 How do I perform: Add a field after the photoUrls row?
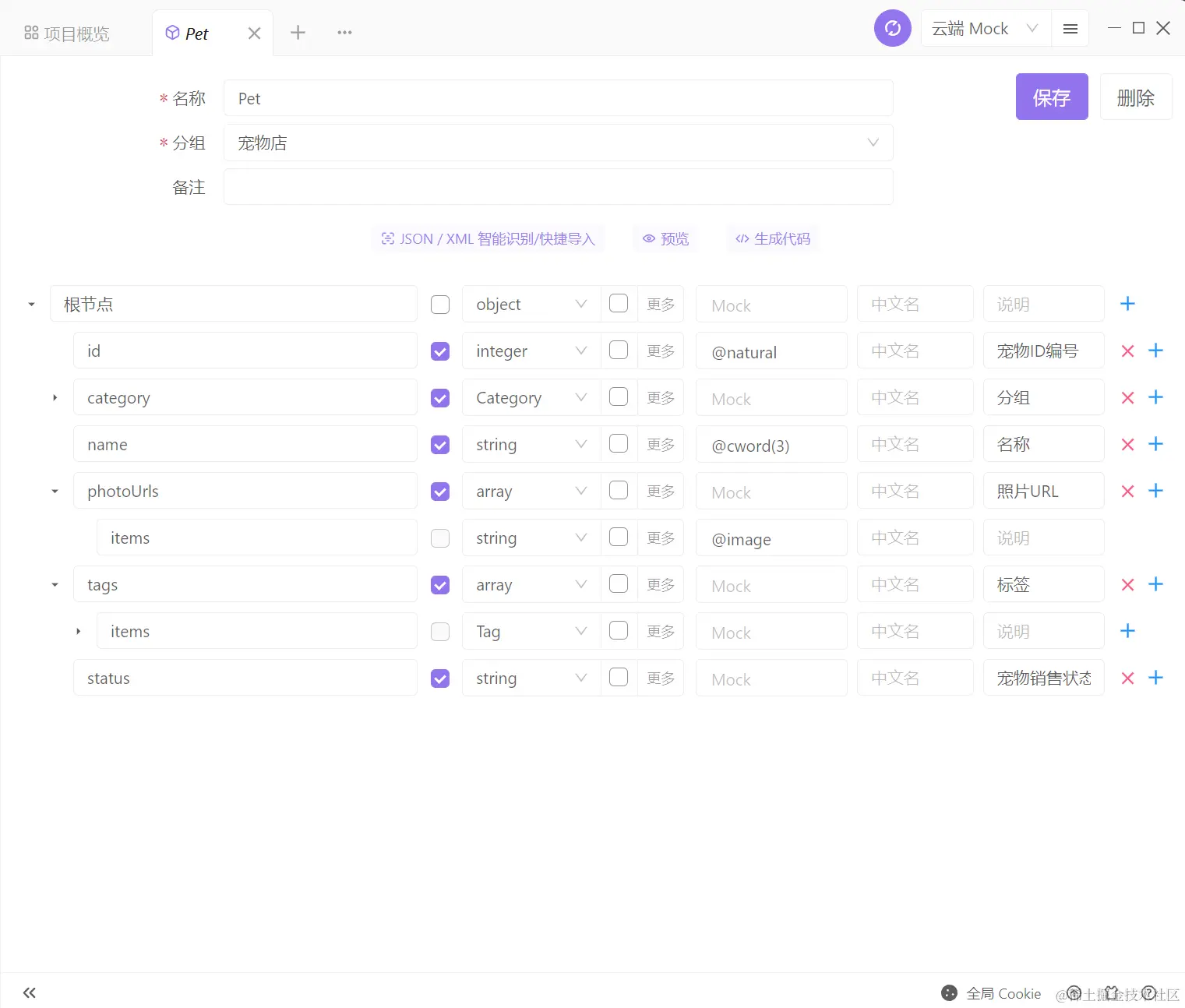click(x=1156, y=491)
